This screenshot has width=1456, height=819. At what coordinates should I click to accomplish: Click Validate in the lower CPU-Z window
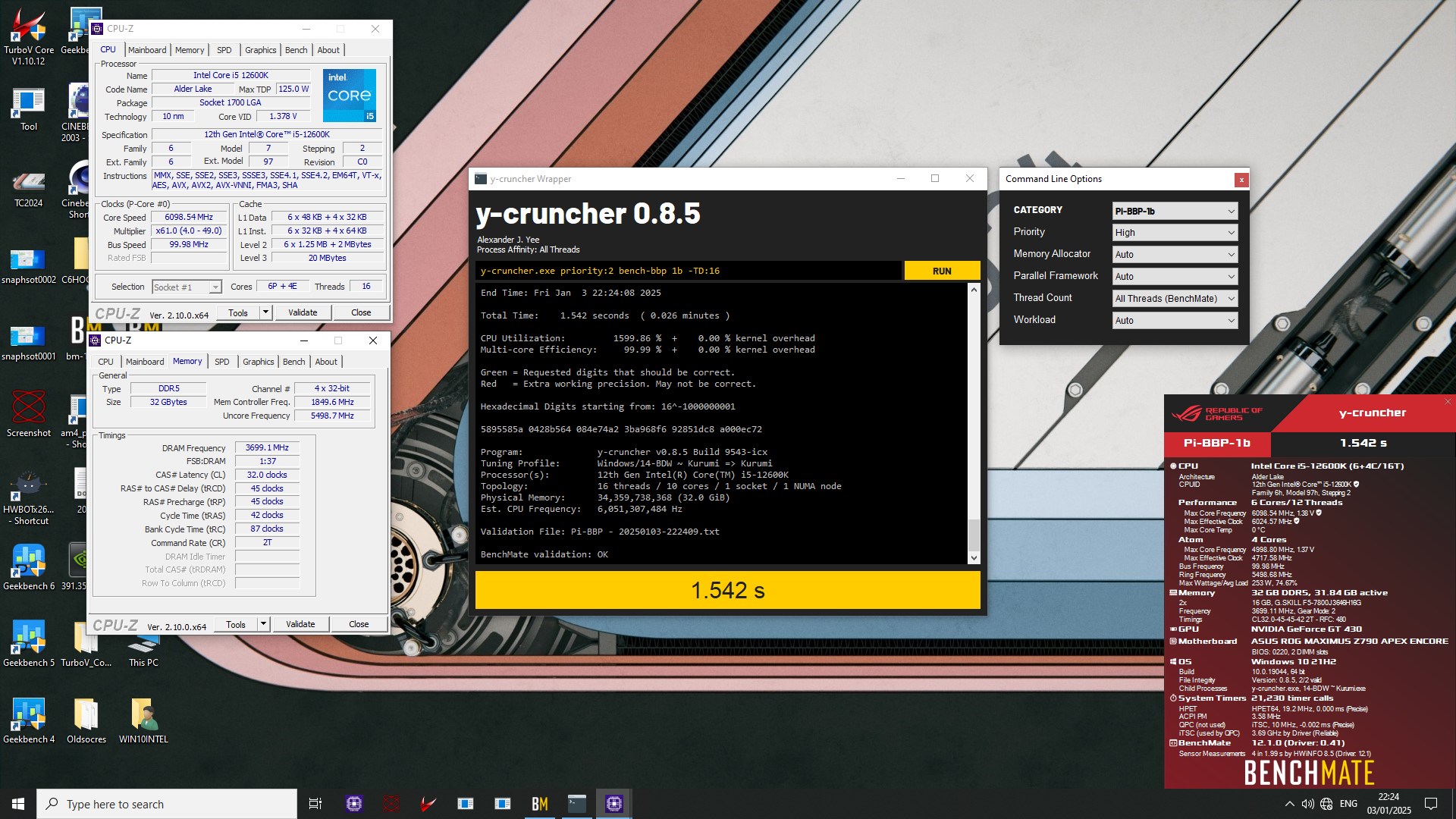300,624
